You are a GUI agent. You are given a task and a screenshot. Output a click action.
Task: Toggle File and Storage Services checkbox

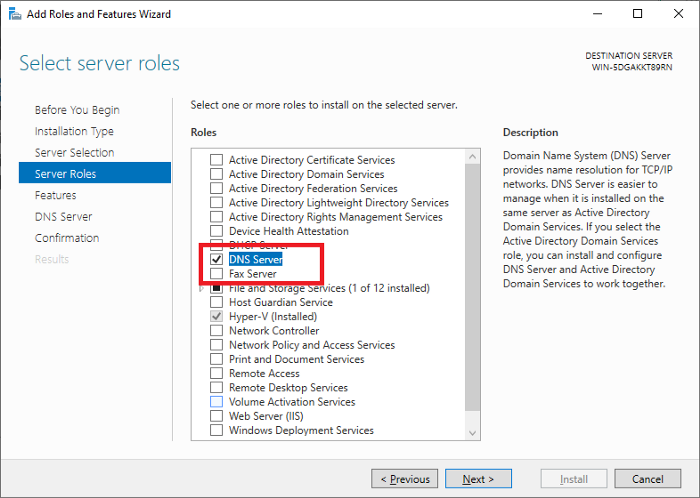(217, 288)
